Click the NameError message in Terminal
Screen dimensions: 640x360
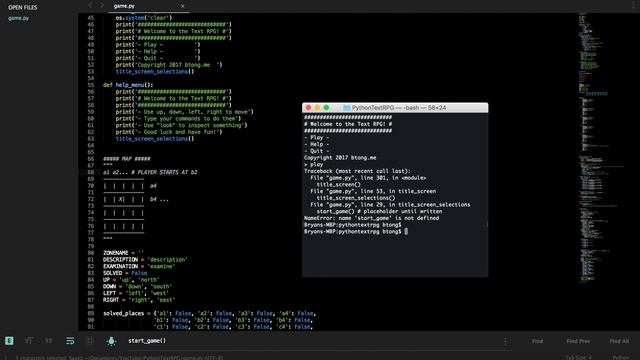click(371, 218)
